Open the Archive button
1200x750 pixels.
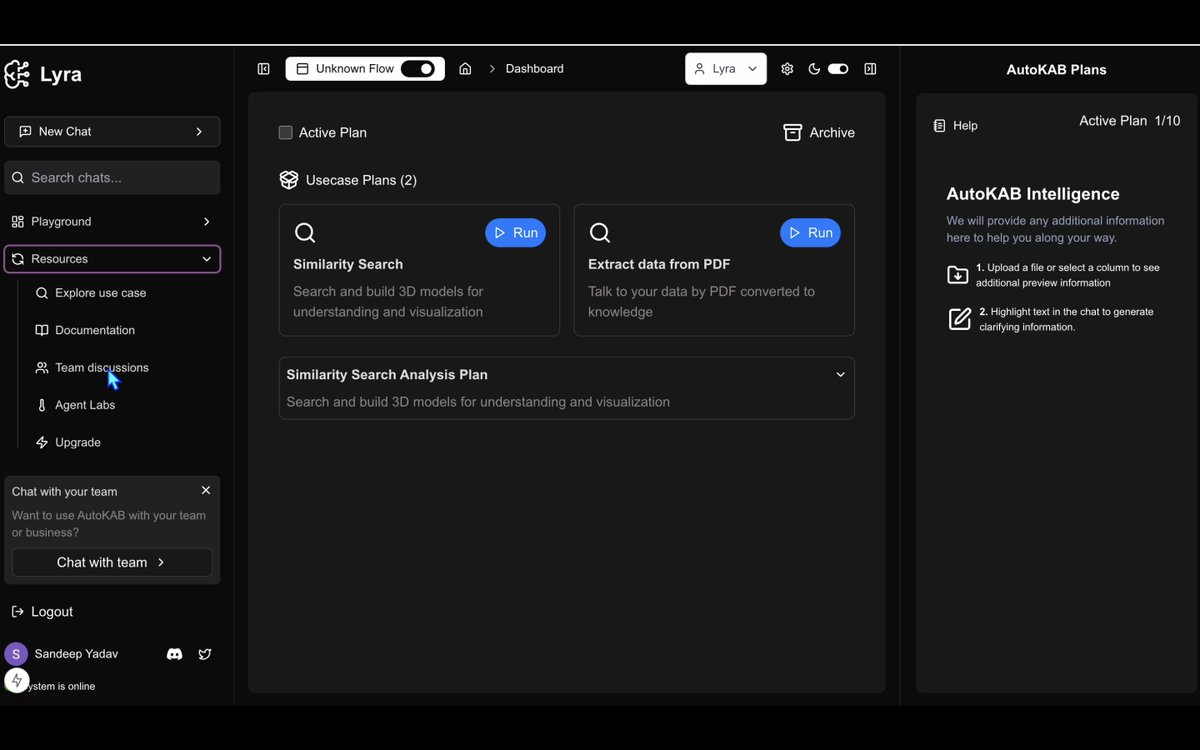(819, 132)
